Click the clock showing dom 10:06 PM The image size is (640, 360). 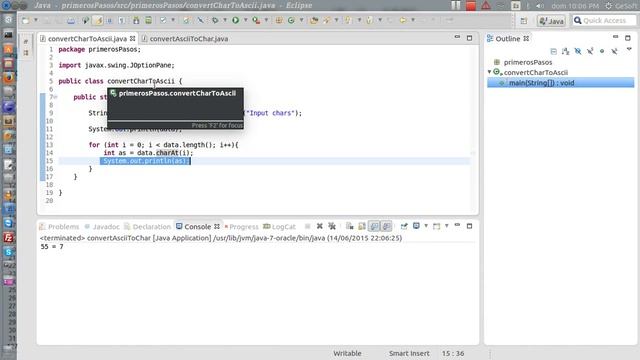[x=576, y=6]
